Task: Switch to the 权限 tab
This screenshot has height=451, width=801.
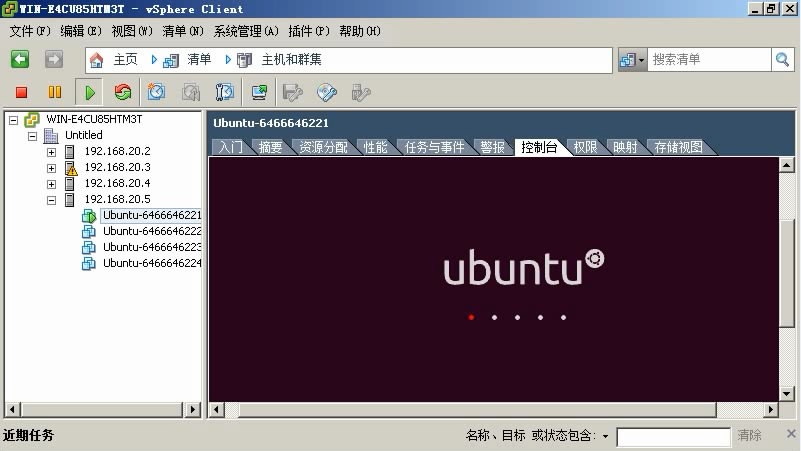Action: click(585, 147)
